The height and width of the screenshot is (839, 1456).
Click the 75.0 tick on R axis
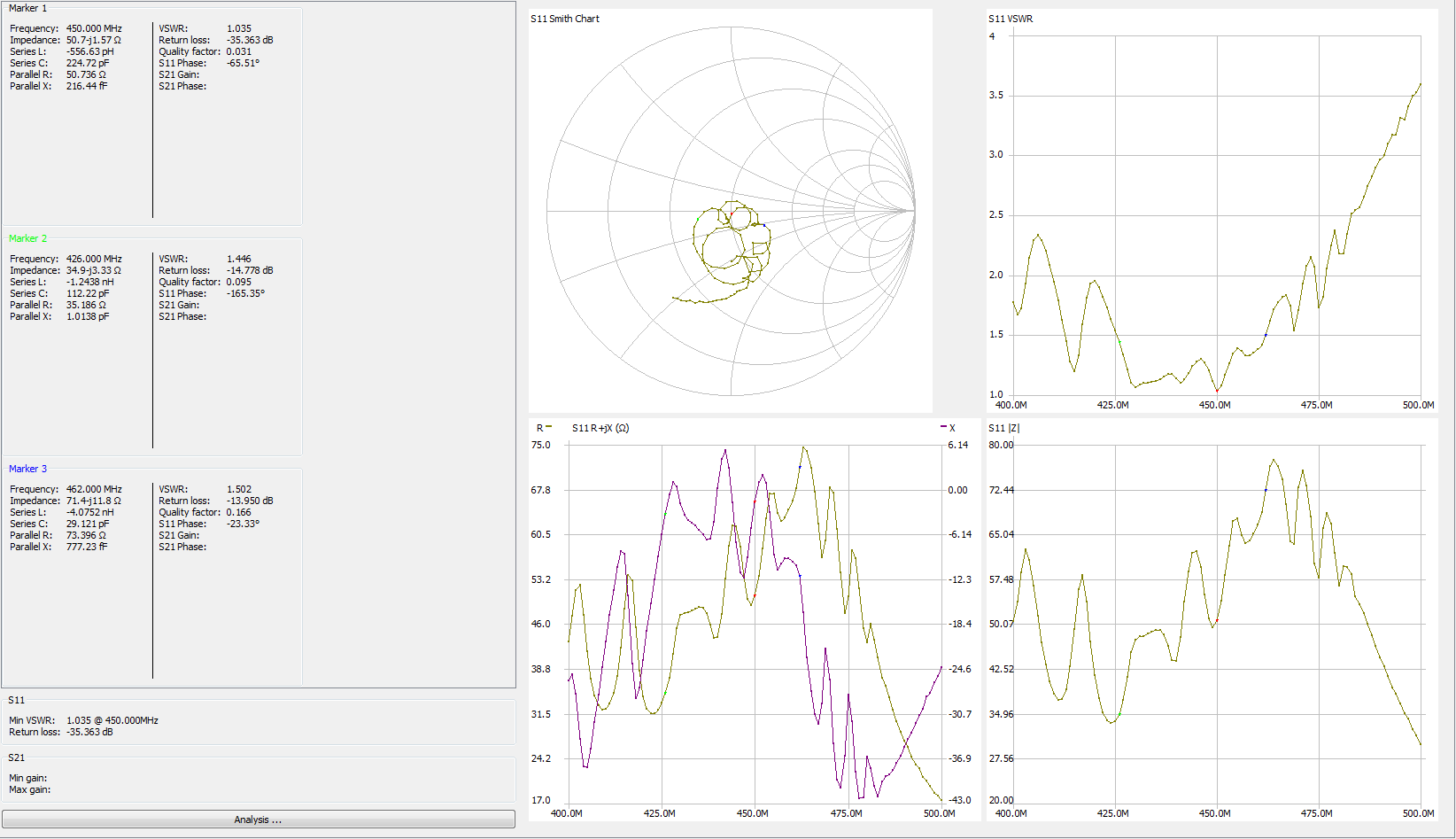541,445
